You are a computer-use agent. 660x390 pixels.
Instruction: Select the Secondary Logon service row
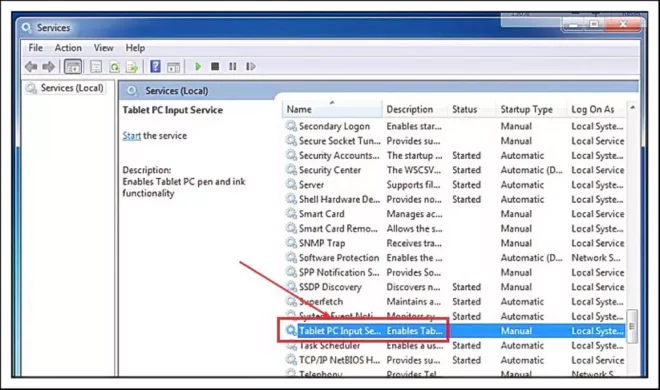(x=455, y=126)
